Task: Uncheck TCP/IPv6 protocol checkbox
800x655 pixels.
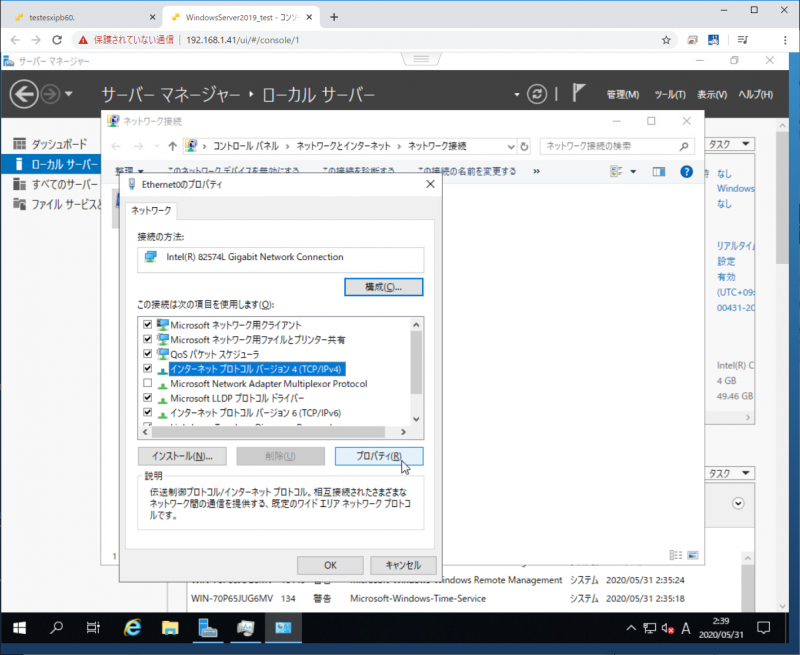Action: pyautogui.click(x=147, y=412)
